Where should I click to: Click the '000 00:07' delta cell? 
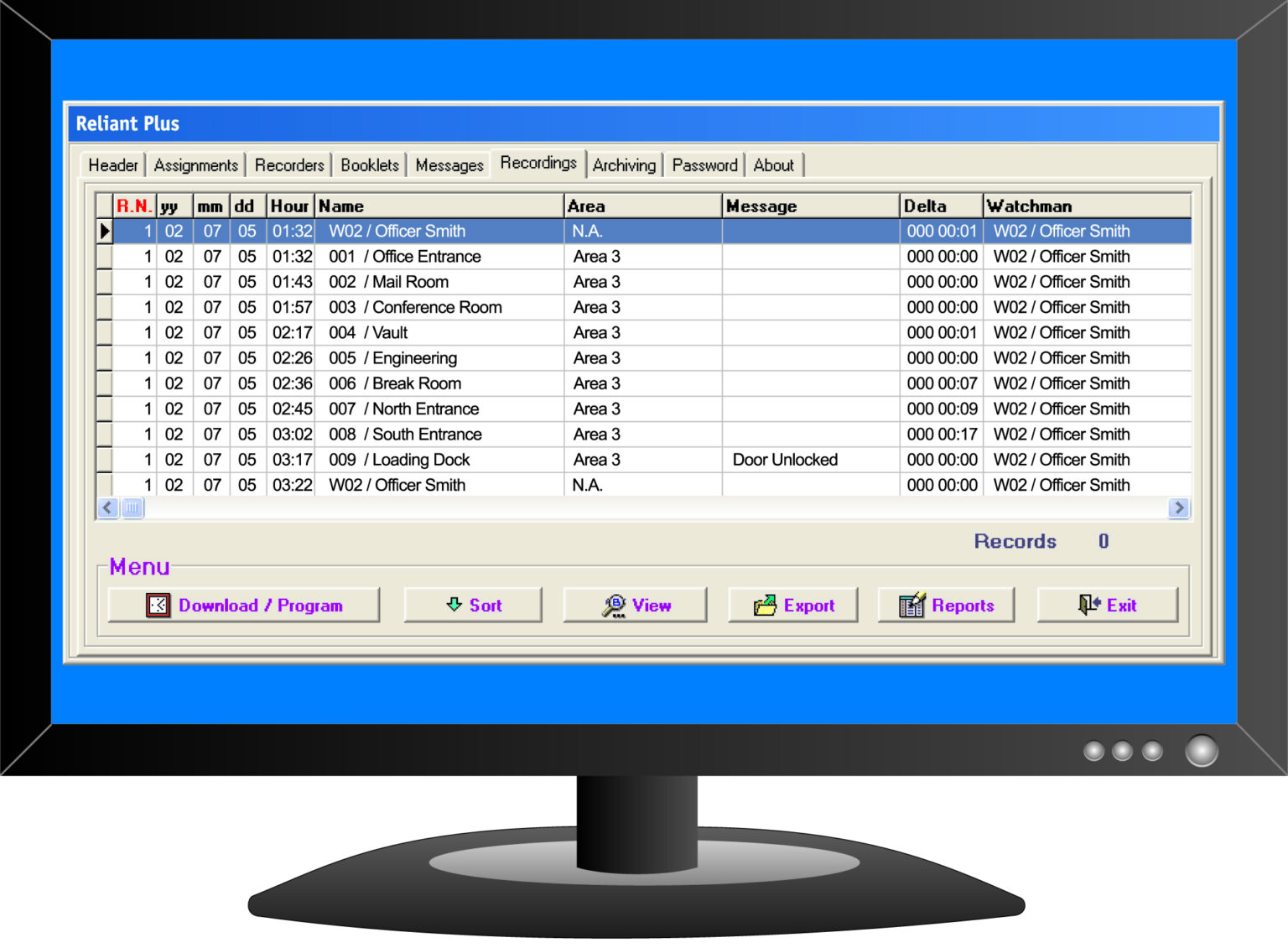point(942,383)
